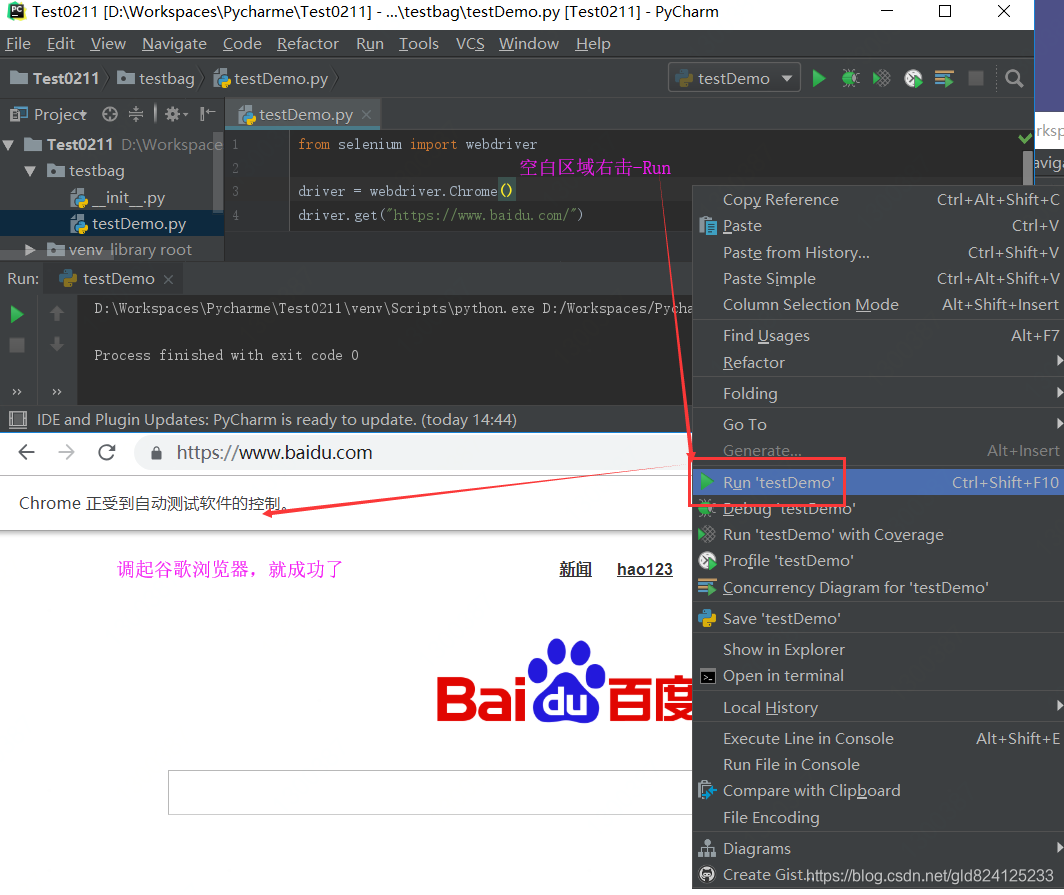Choose Column Selection Mode
1064x895 pixels.
878,305
